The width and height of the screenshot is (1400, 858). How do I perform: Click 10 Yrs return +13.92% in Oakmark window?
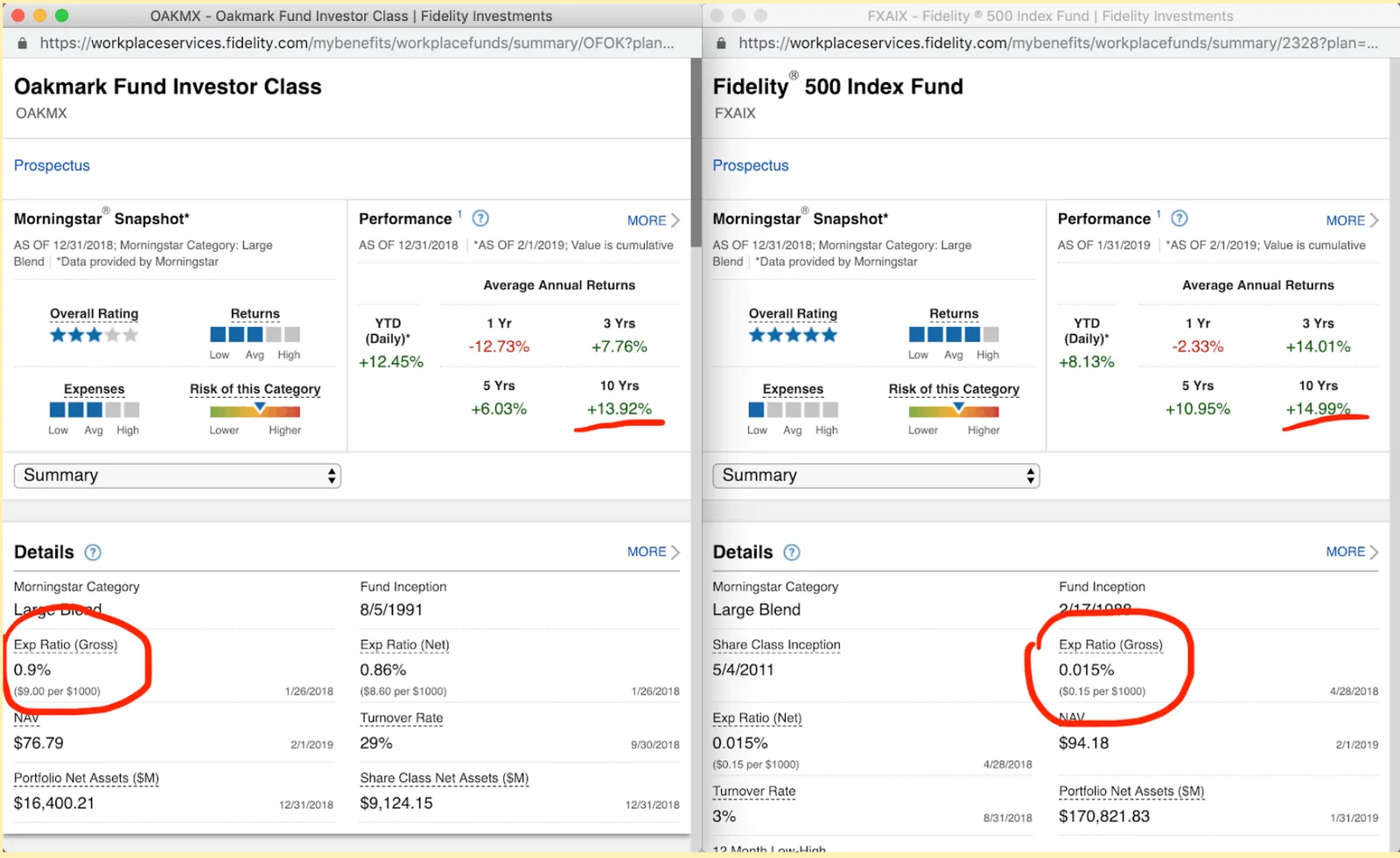tap(619, 408)
